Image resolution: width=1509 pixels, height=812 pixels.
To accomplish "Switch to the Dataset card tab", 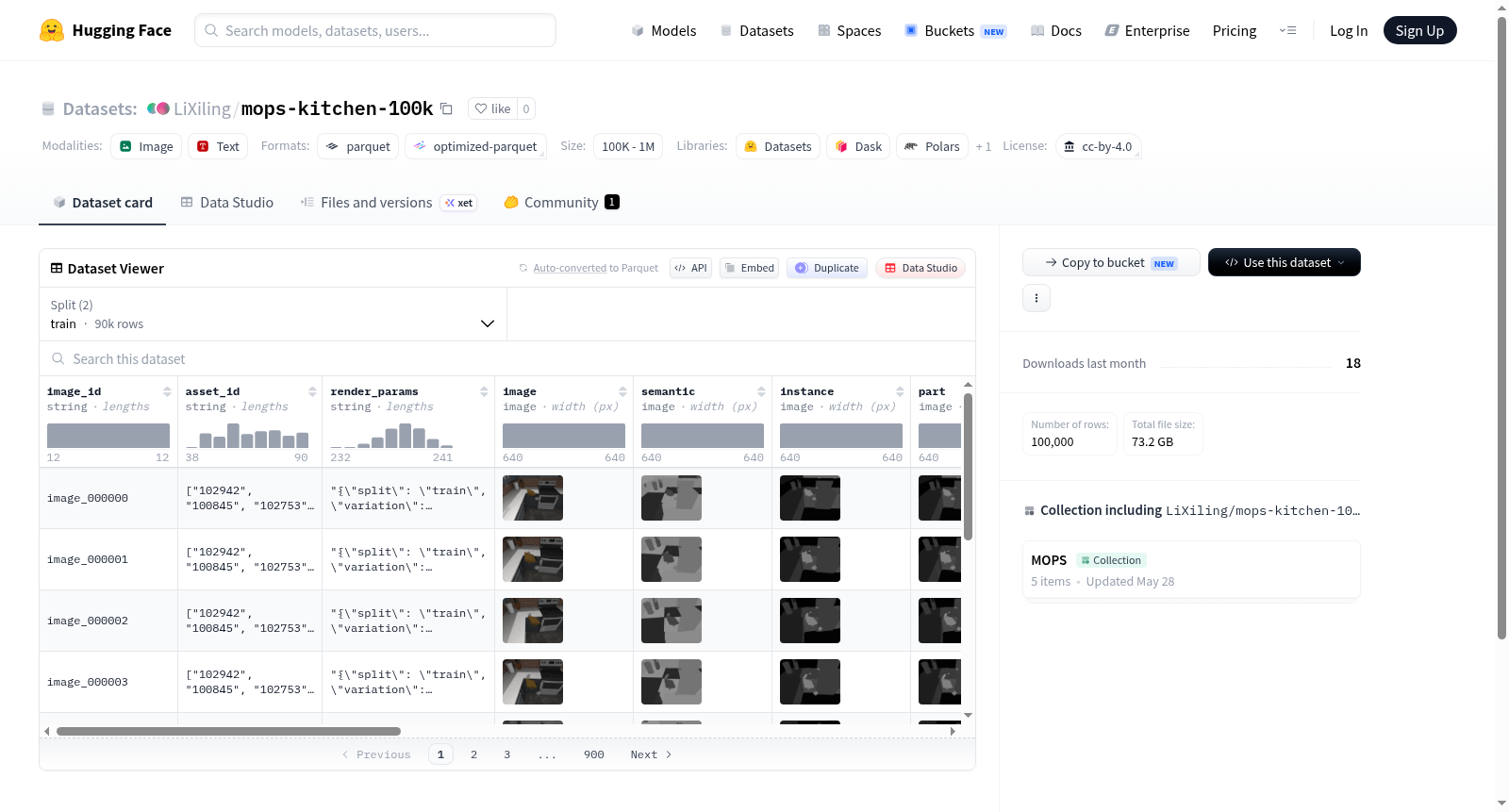I will pyautogui.click(x=103, y=203).
